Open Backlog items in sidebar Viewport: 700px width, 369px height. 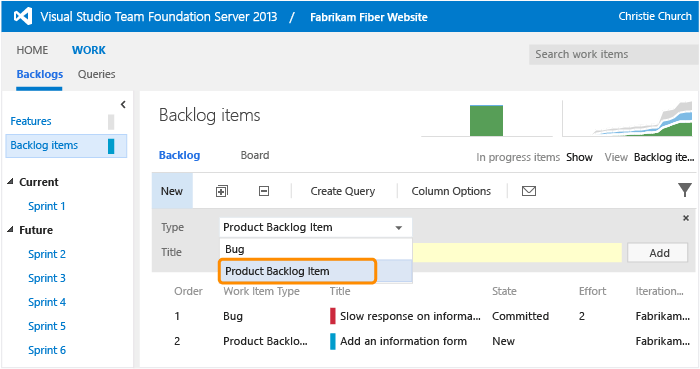[x=66, y=145]
